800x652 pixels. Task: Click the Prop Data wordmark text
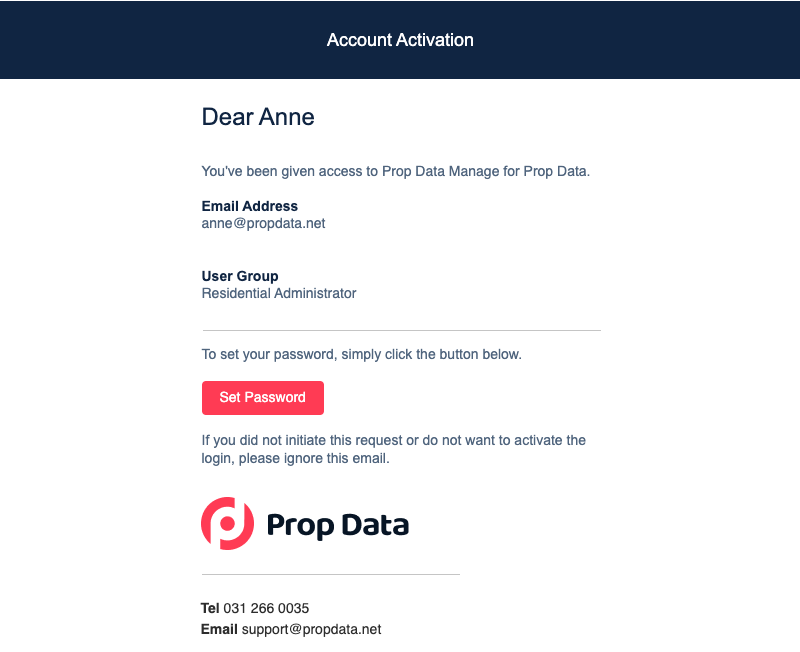338,524
